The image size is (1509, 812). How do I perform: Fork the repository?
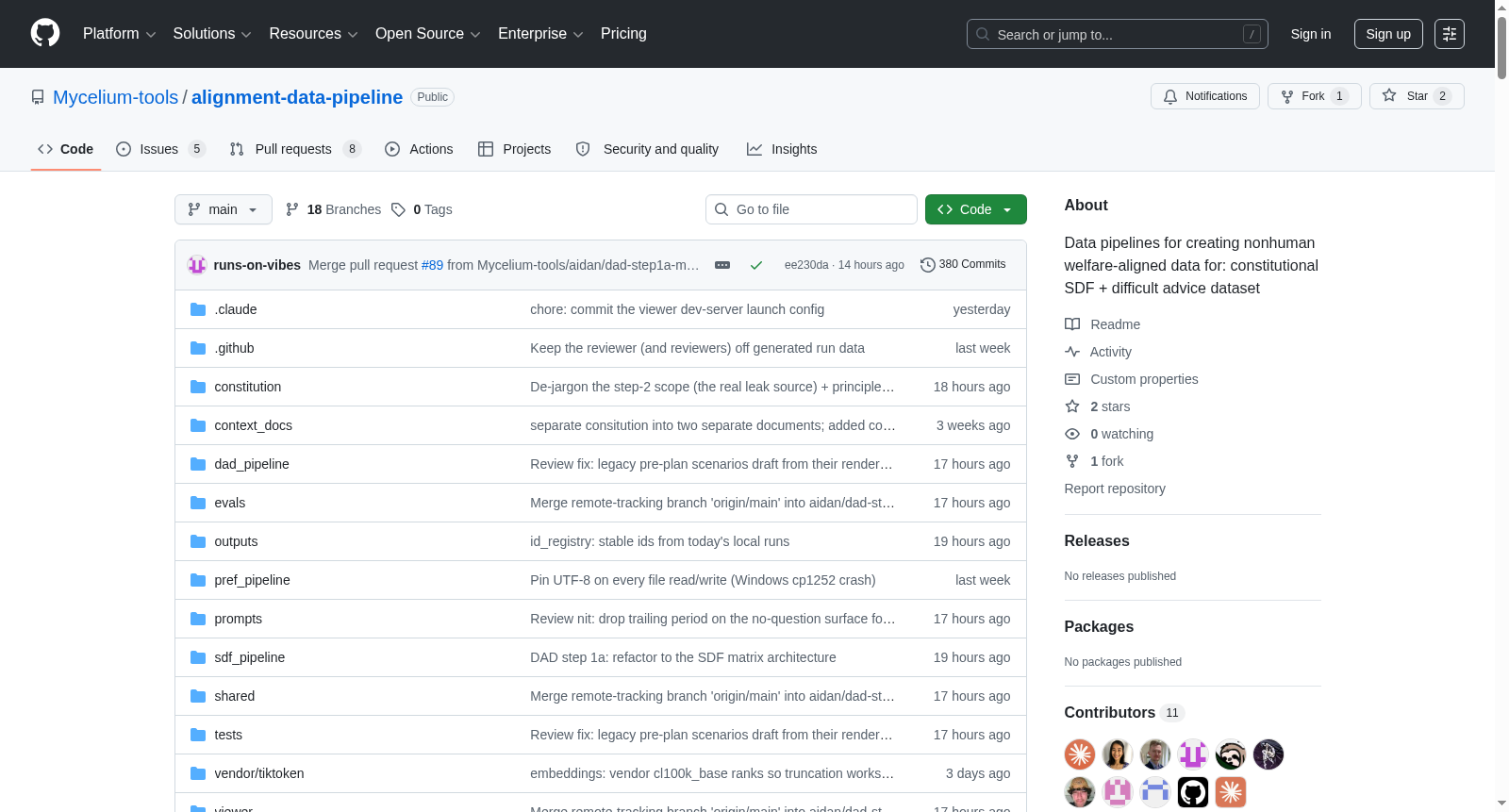(1315, 96)
